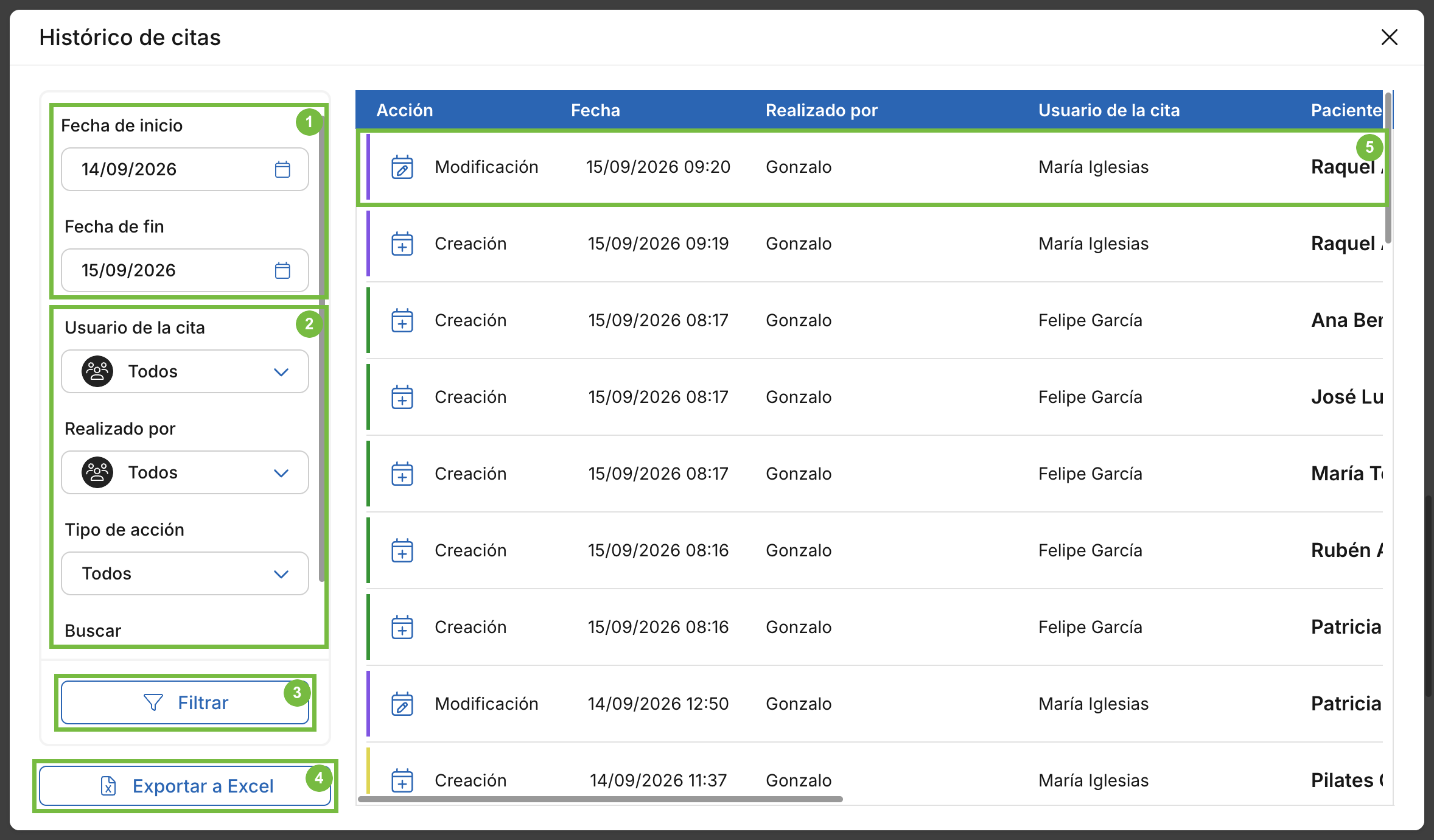Click the Filtrar button
1434x840 pixels.
tap(185, 702)
